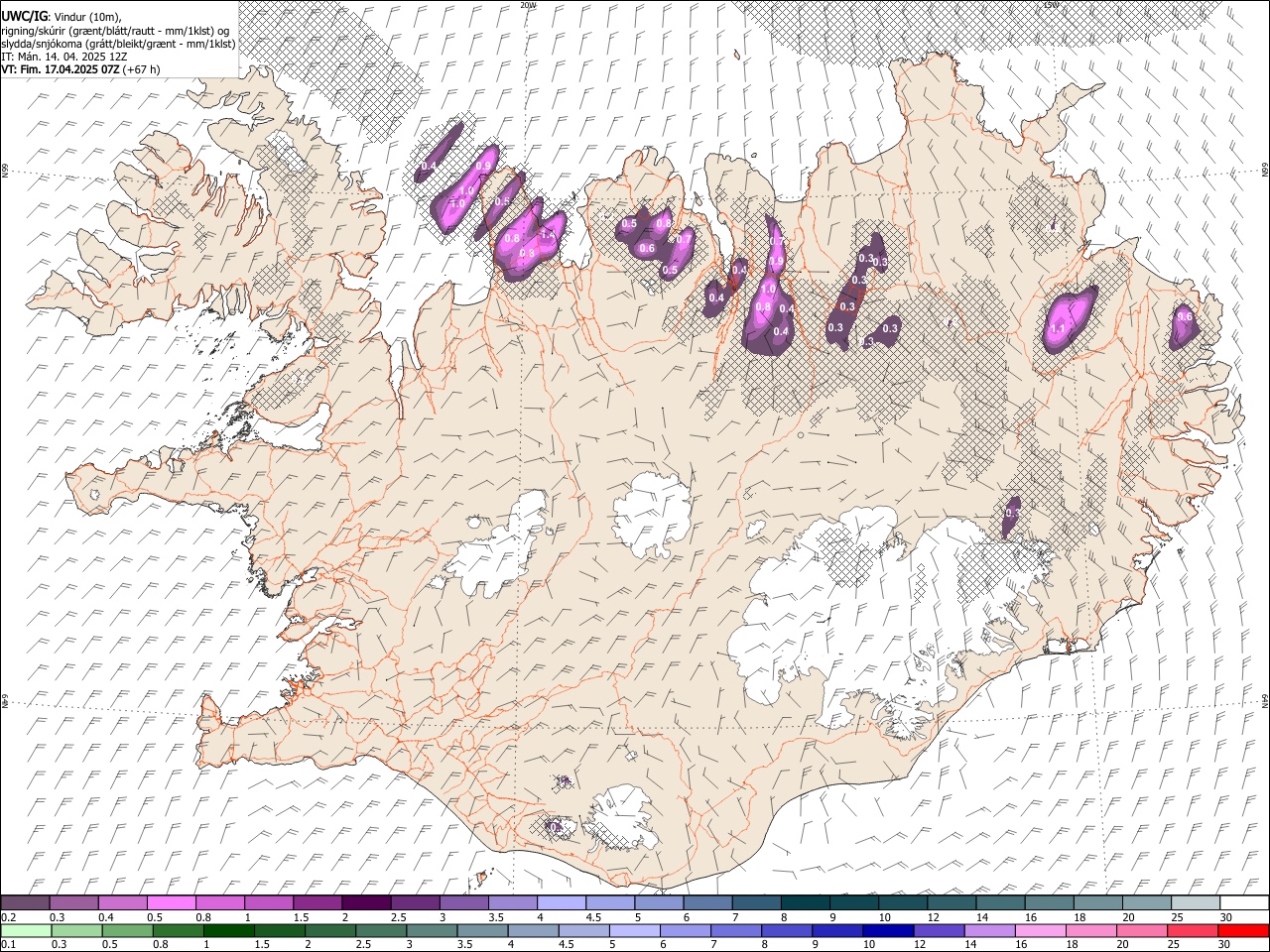The image size is (1270, 952).
Task: Click the '2.5' label in the lower legend row
Action: [x=362, y=945]
